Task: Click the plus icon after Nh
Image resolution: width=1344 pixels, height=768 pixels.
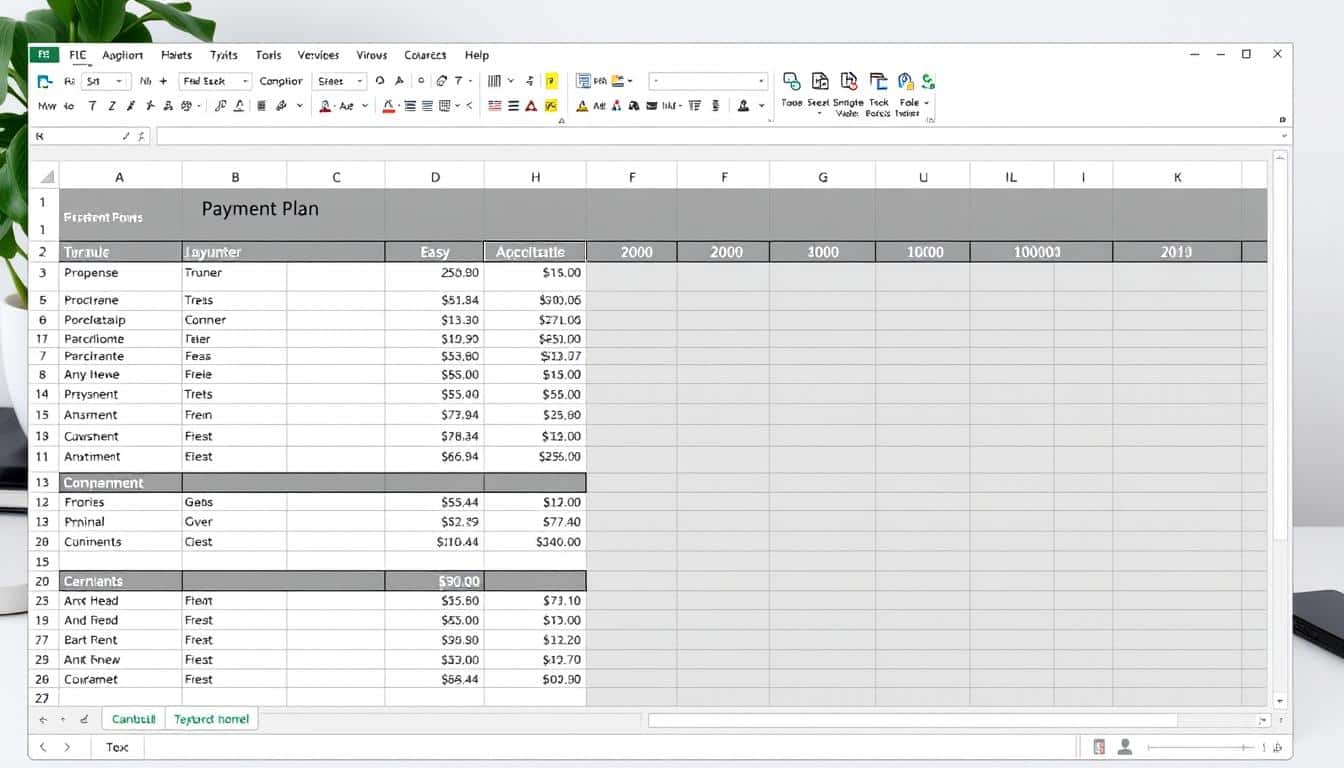Action: 163,81
